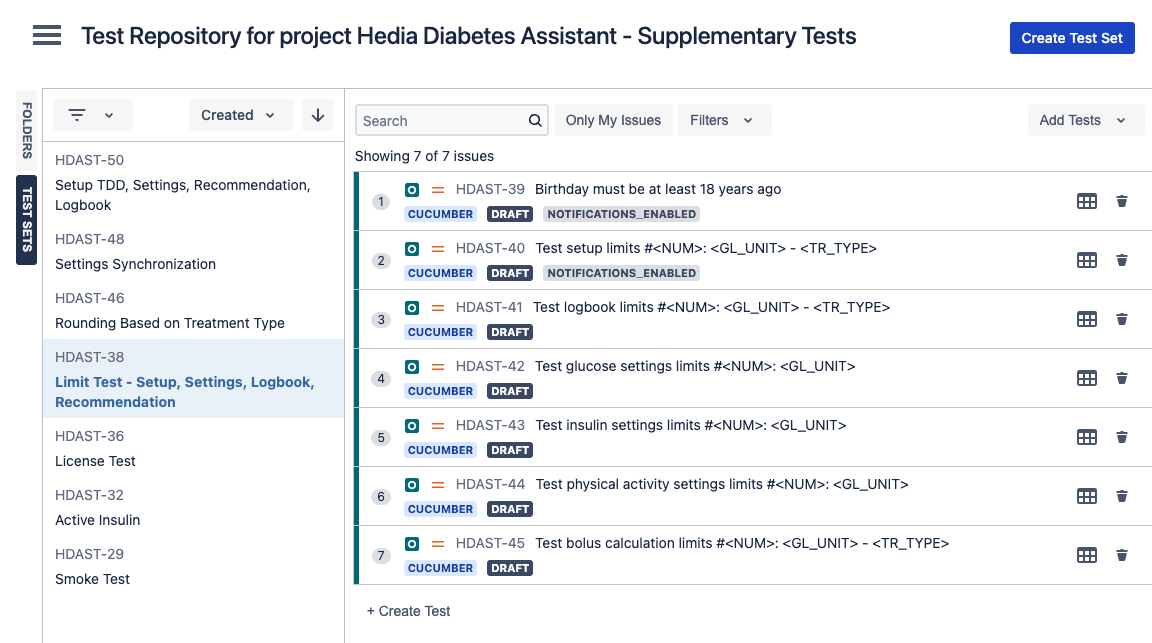Click the search magnifier icon

coord(534,120)
